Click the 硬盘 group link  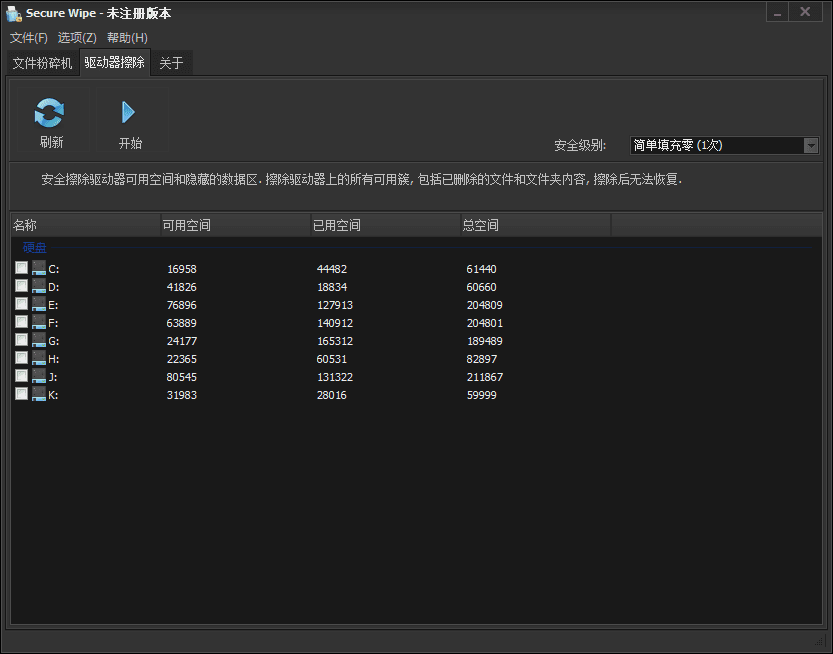click(x=35, y=247)
